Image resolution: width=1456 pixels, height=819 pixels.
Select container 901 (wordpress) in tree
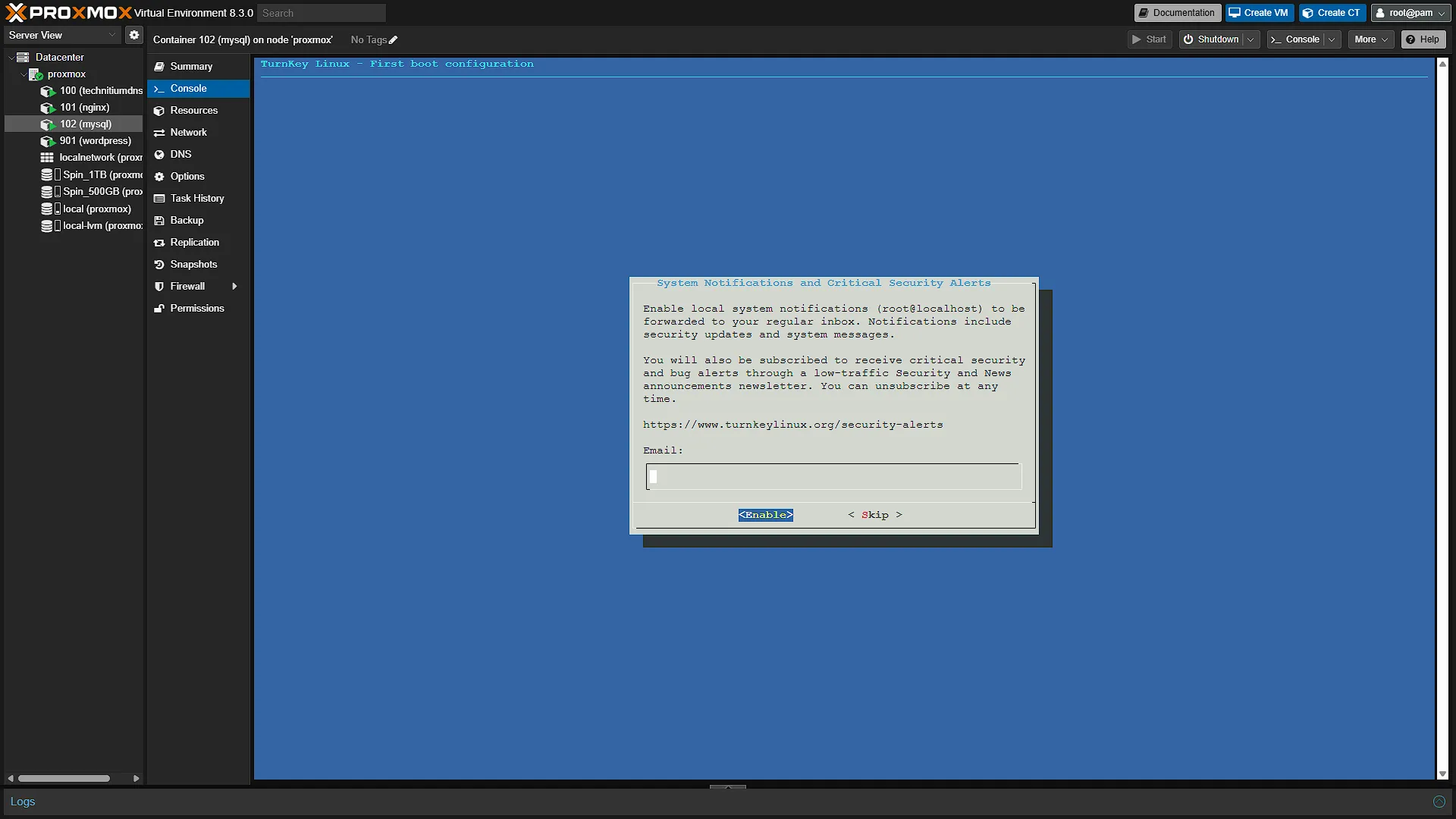coord(86,140)
